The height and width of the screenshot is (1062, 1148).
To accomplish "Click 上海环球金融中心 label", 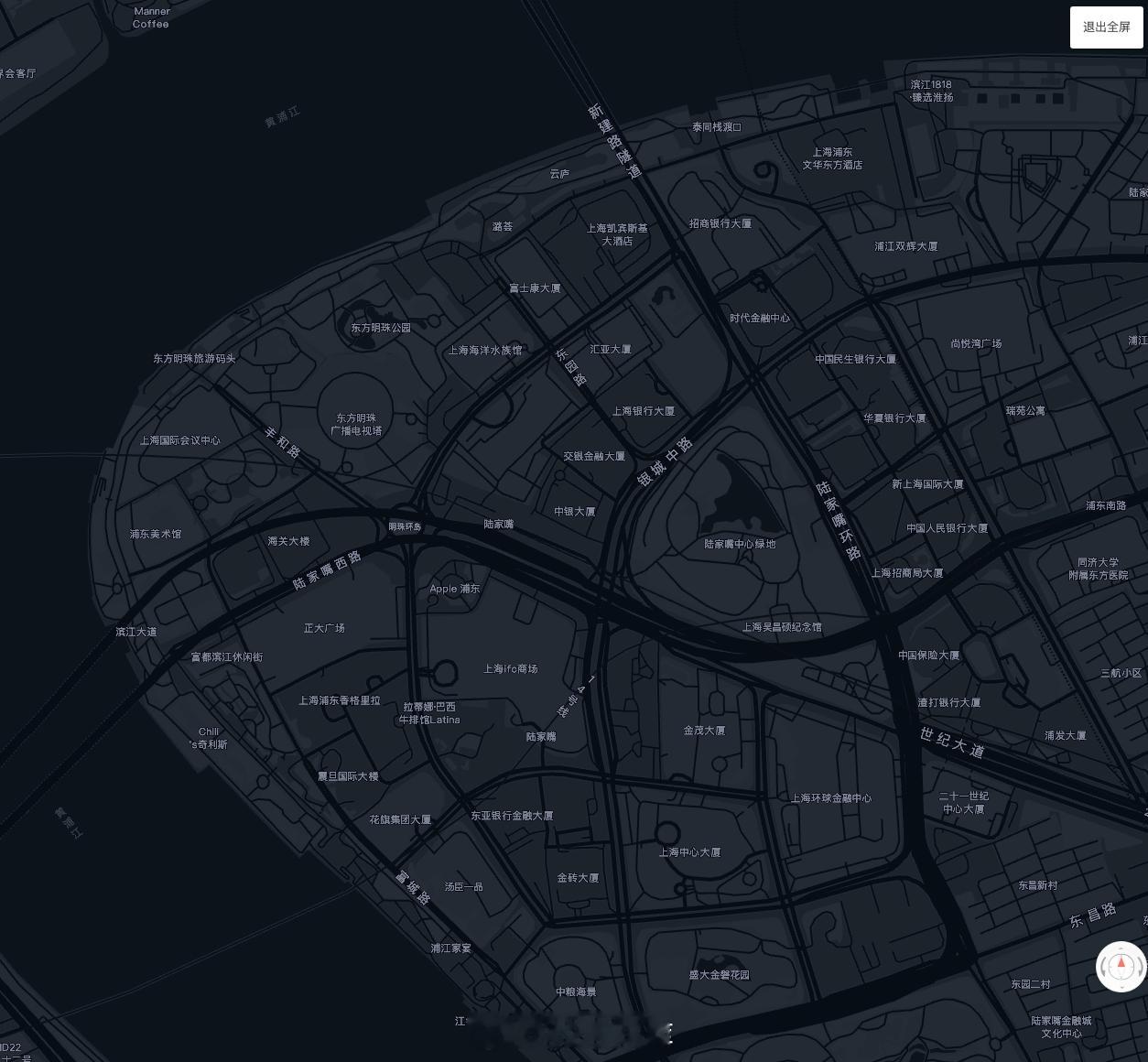I will click(831, 798).
